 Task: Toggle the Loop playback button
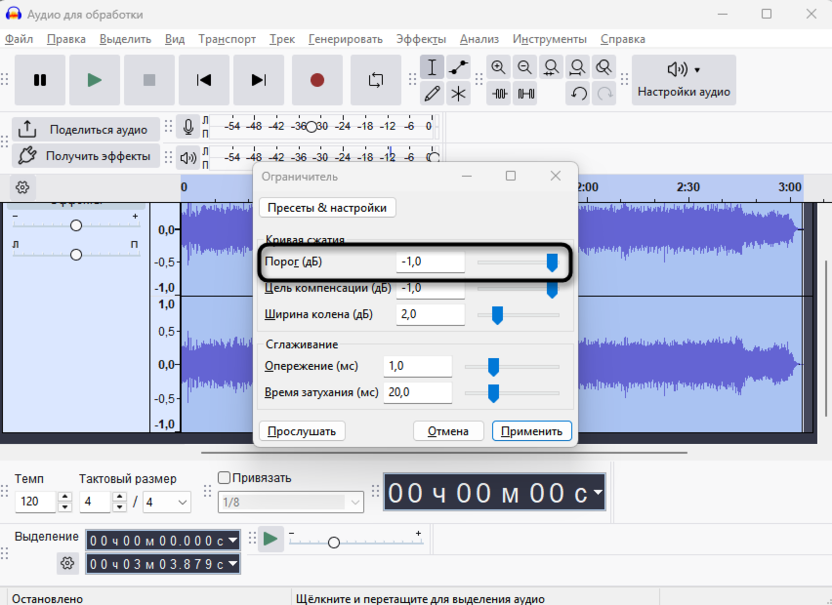point(374,80)
